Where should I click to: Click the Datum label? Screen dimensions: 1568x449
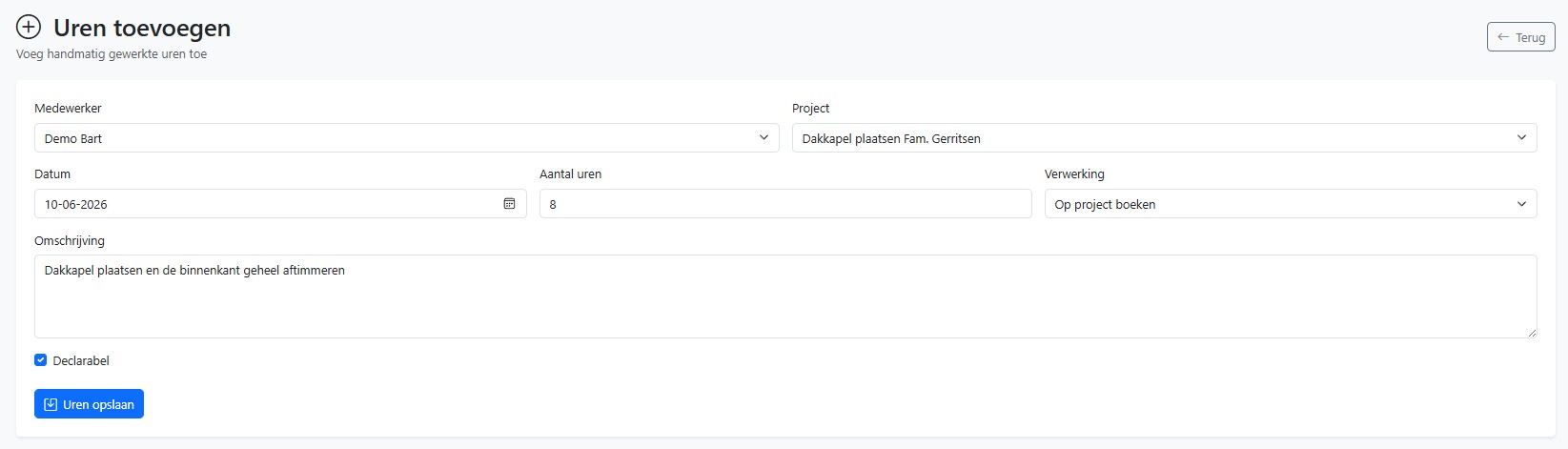click(x=52, y=173)
